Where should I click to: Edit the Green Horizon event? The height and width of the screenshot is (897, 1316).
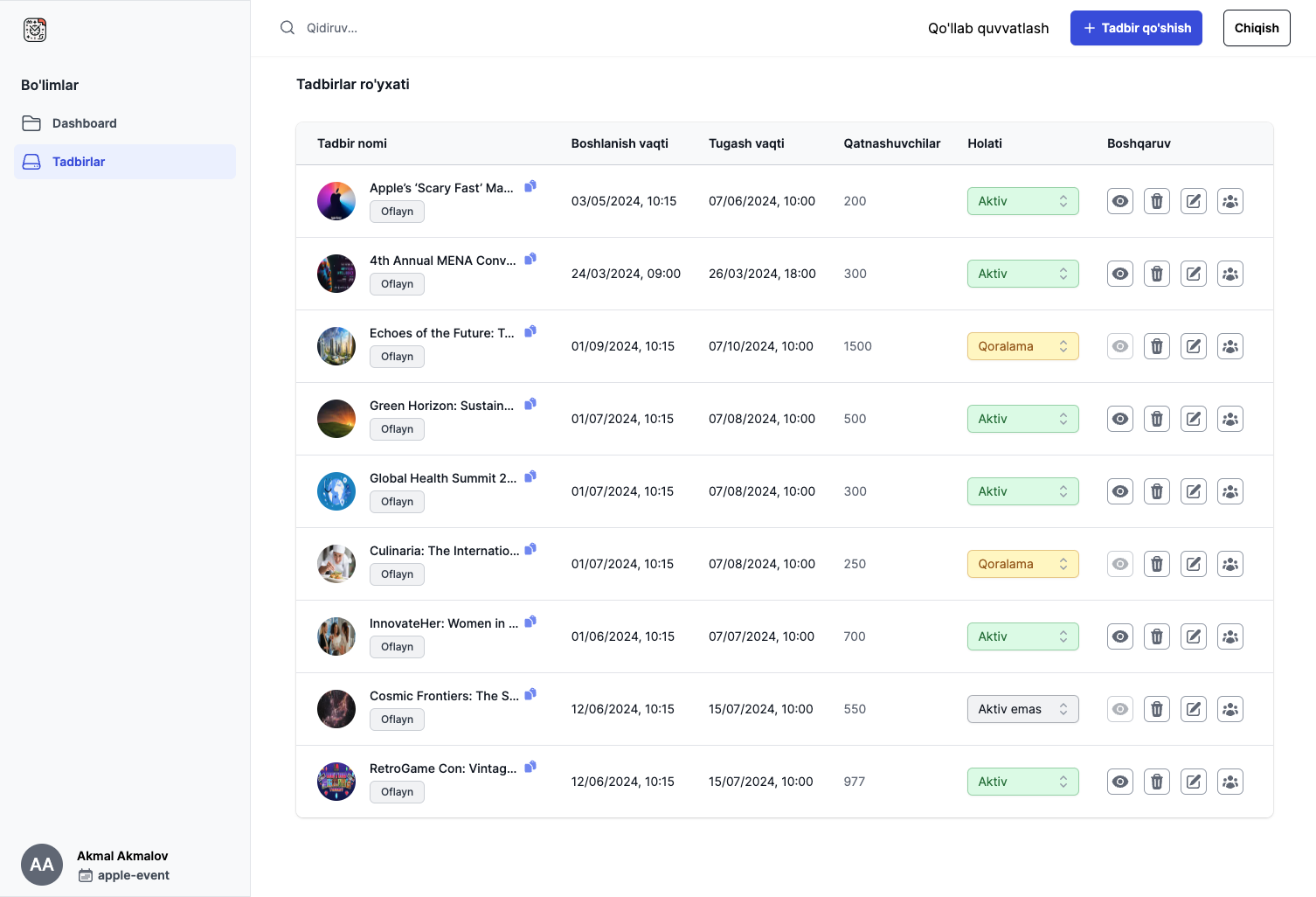tap(1193, 418)
